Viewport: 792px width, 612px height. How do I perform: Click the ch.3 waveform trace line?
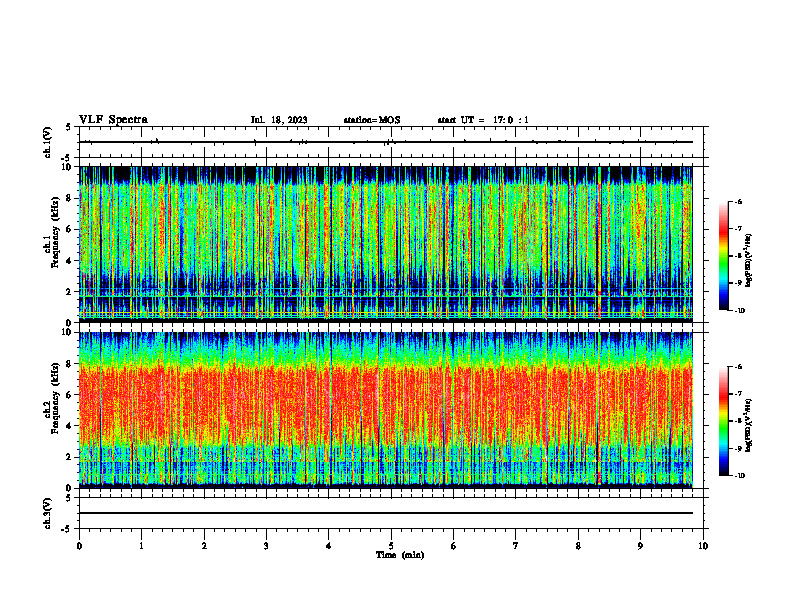click(x=386, y=513)
